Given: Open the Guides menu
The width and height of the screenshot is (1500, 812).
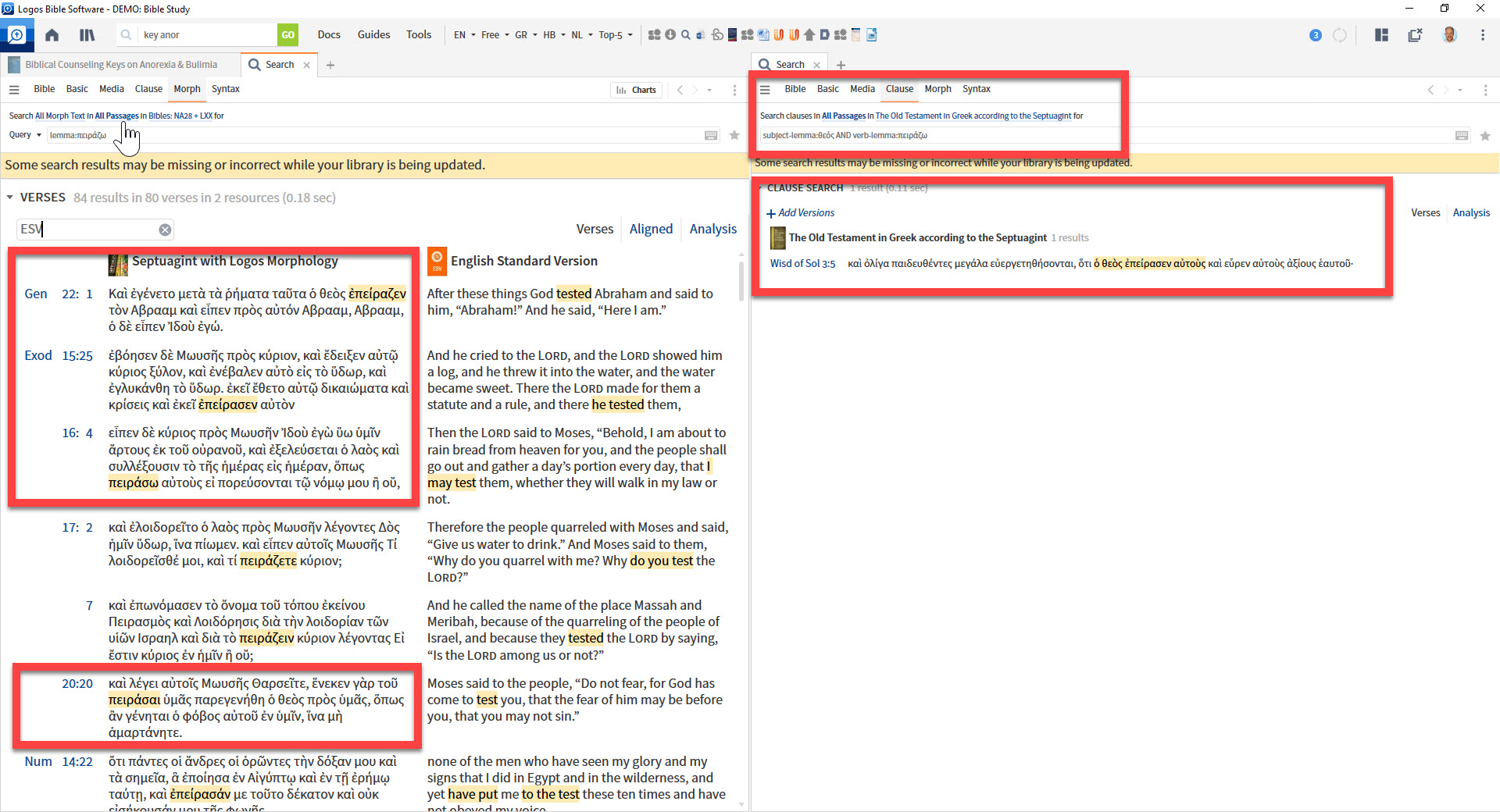Looking at the screenshot, I should coord(373,35).
